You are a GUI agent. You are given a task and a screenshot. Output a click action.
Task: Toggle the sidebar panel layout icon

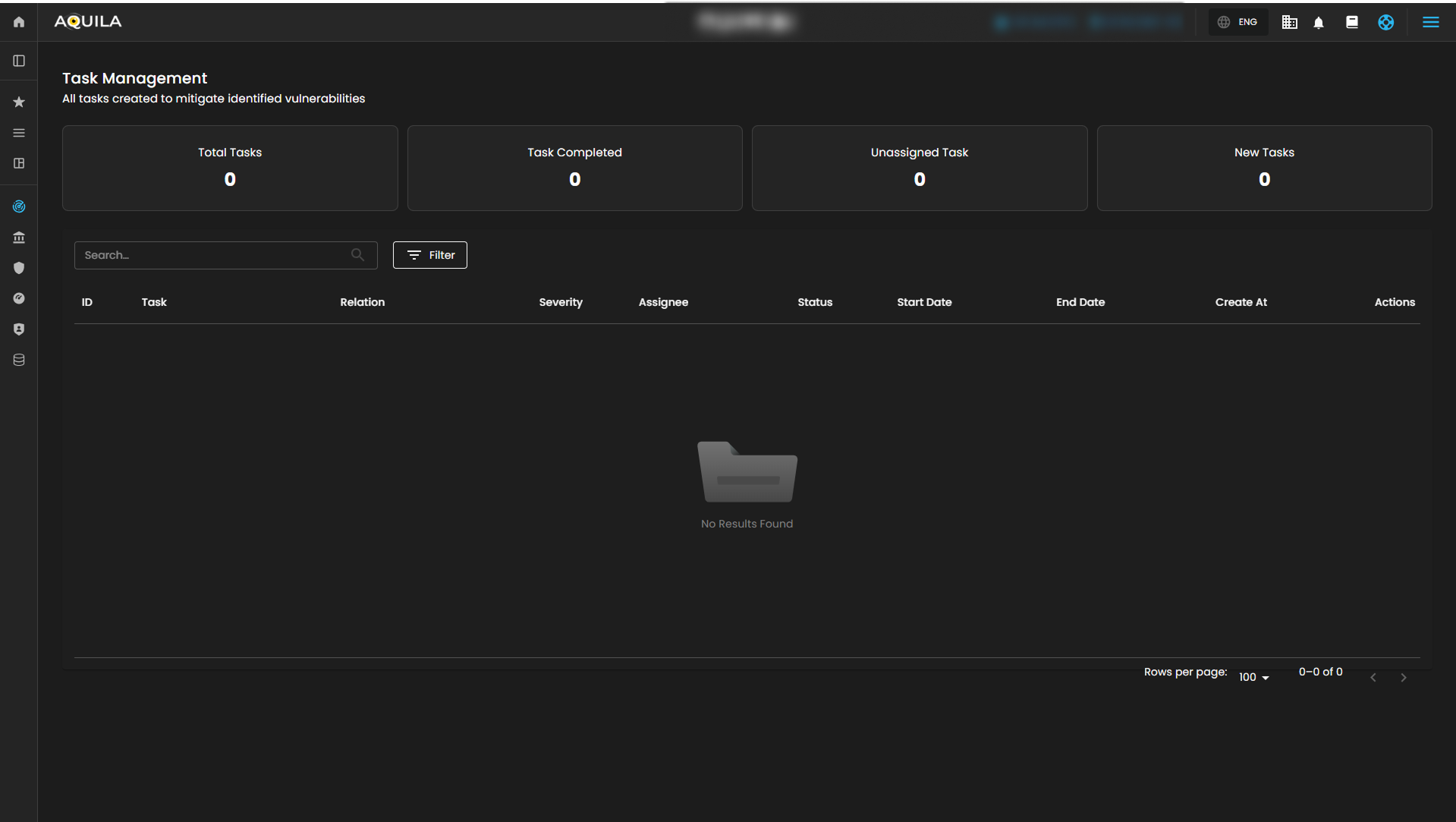pyautogui.click(x=19, y=61)
